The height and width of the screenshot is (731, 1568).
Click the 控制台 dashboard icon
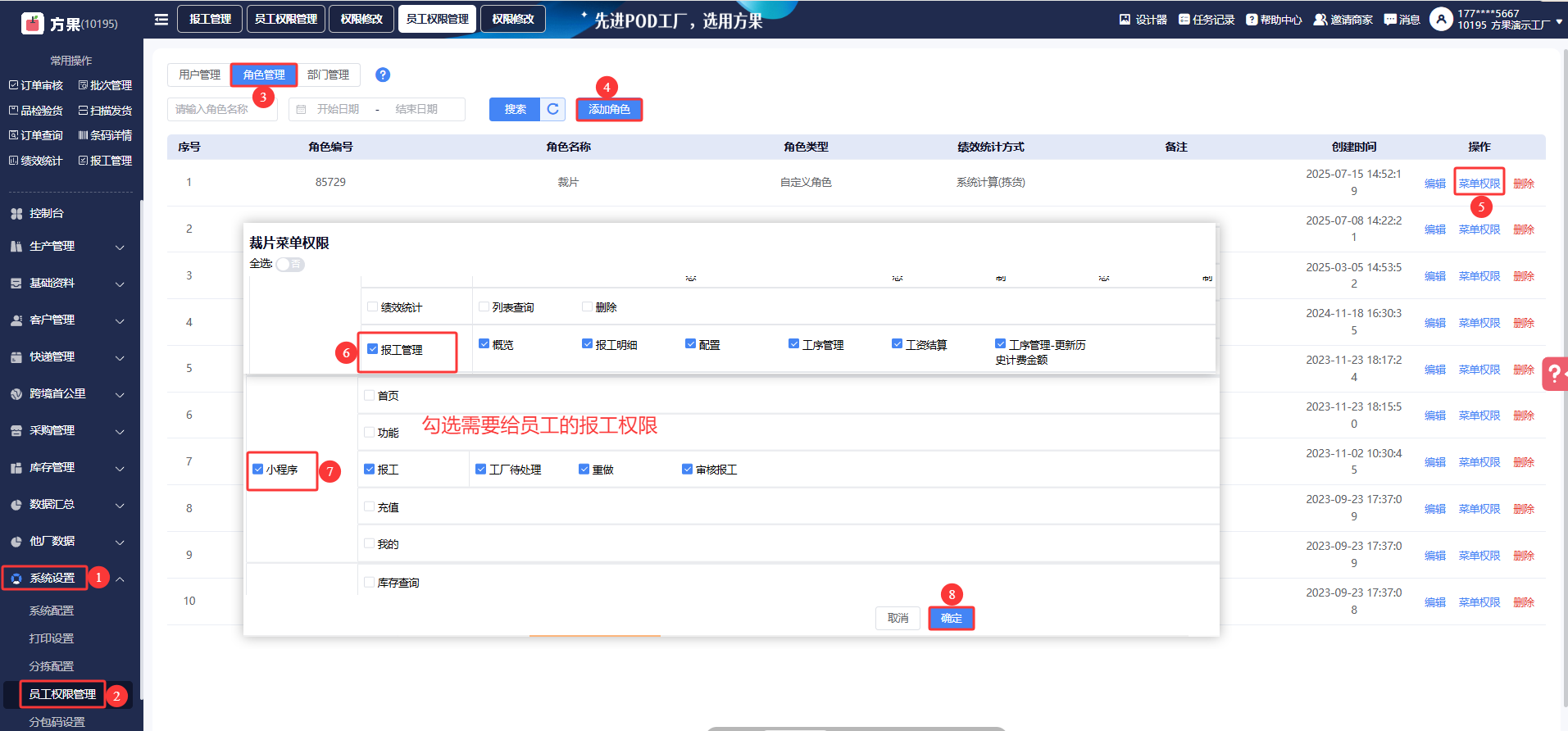tap(16, 213)
